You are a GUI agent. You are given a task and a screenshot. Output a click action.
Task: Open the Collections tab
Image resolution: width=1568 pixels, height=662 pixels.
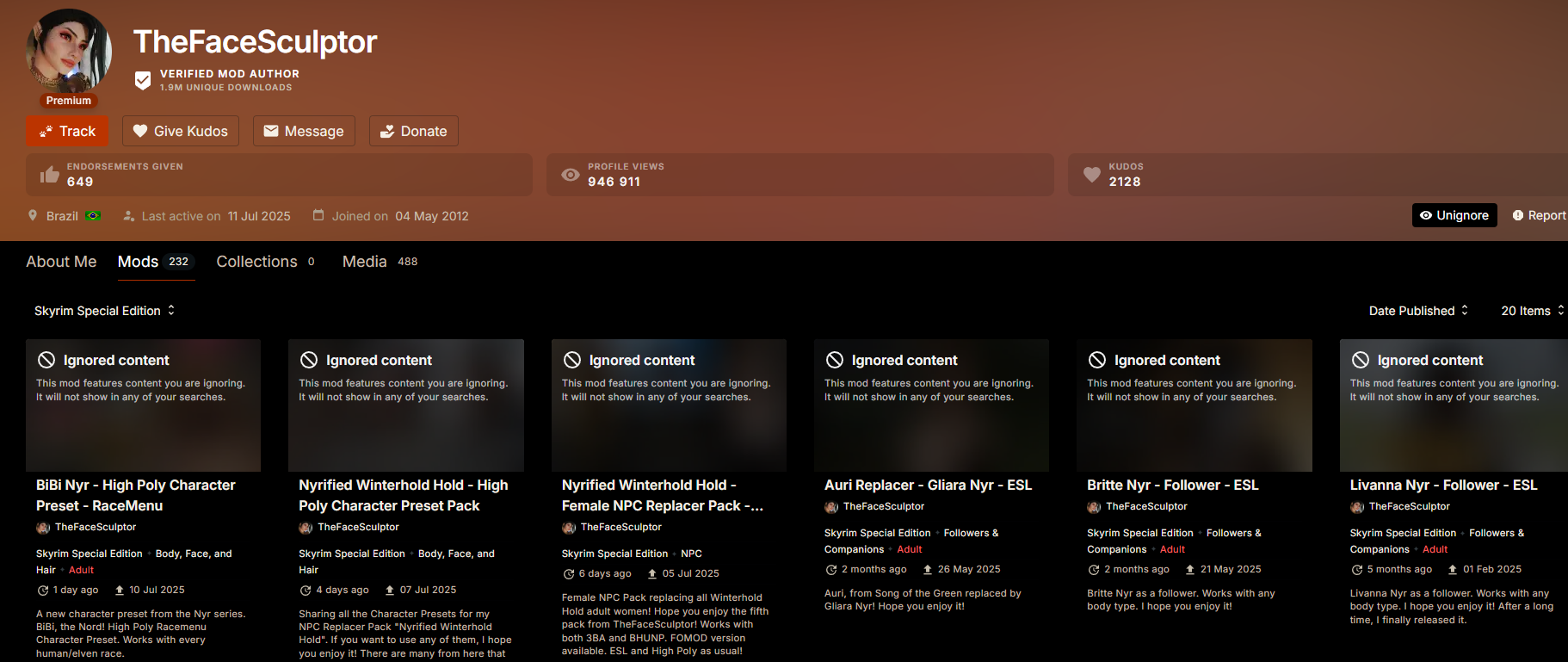tap(266, 262)
